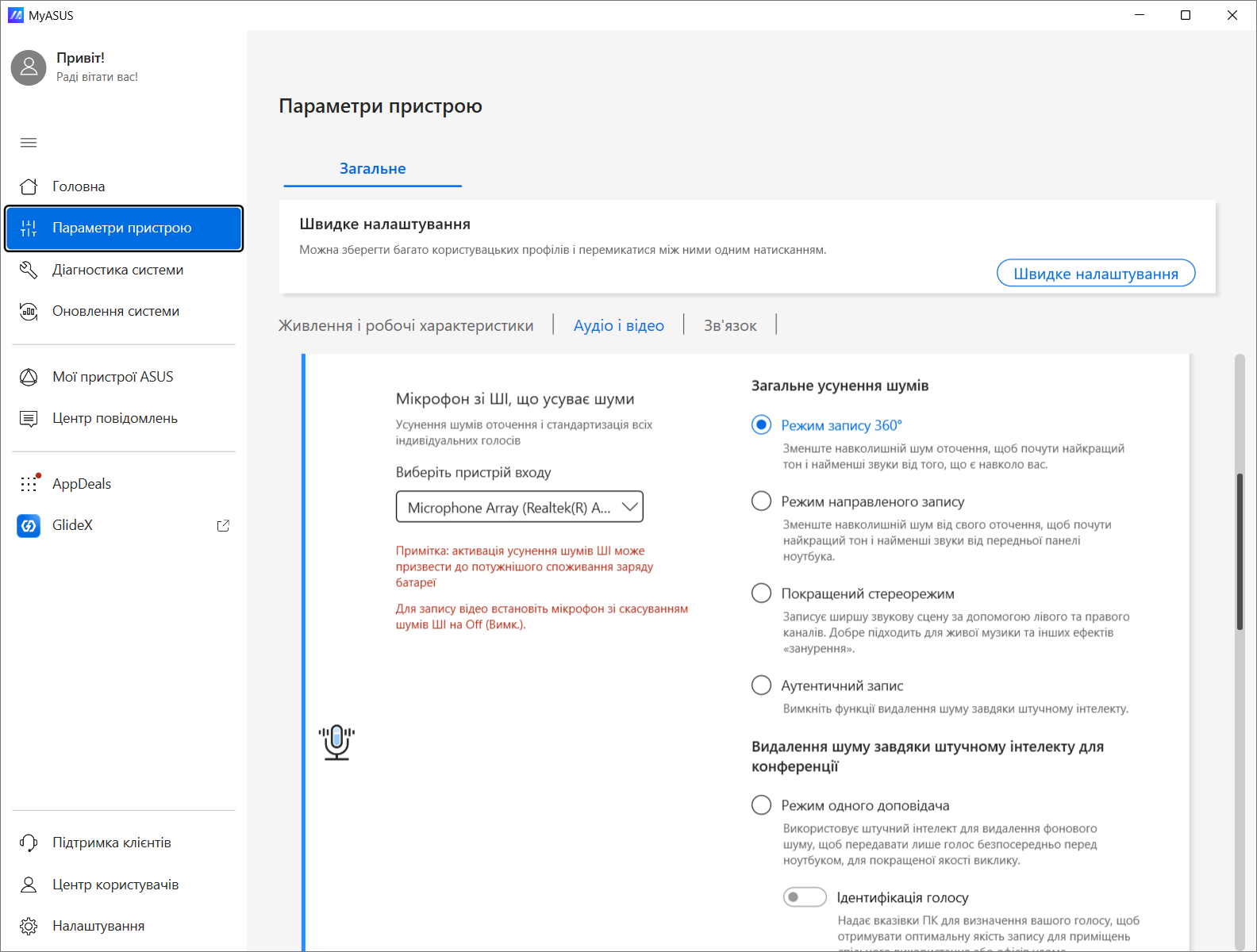Open Центр користувачів in the sidebar
This screenshot has height=952, width=1257.
[115, 885]
